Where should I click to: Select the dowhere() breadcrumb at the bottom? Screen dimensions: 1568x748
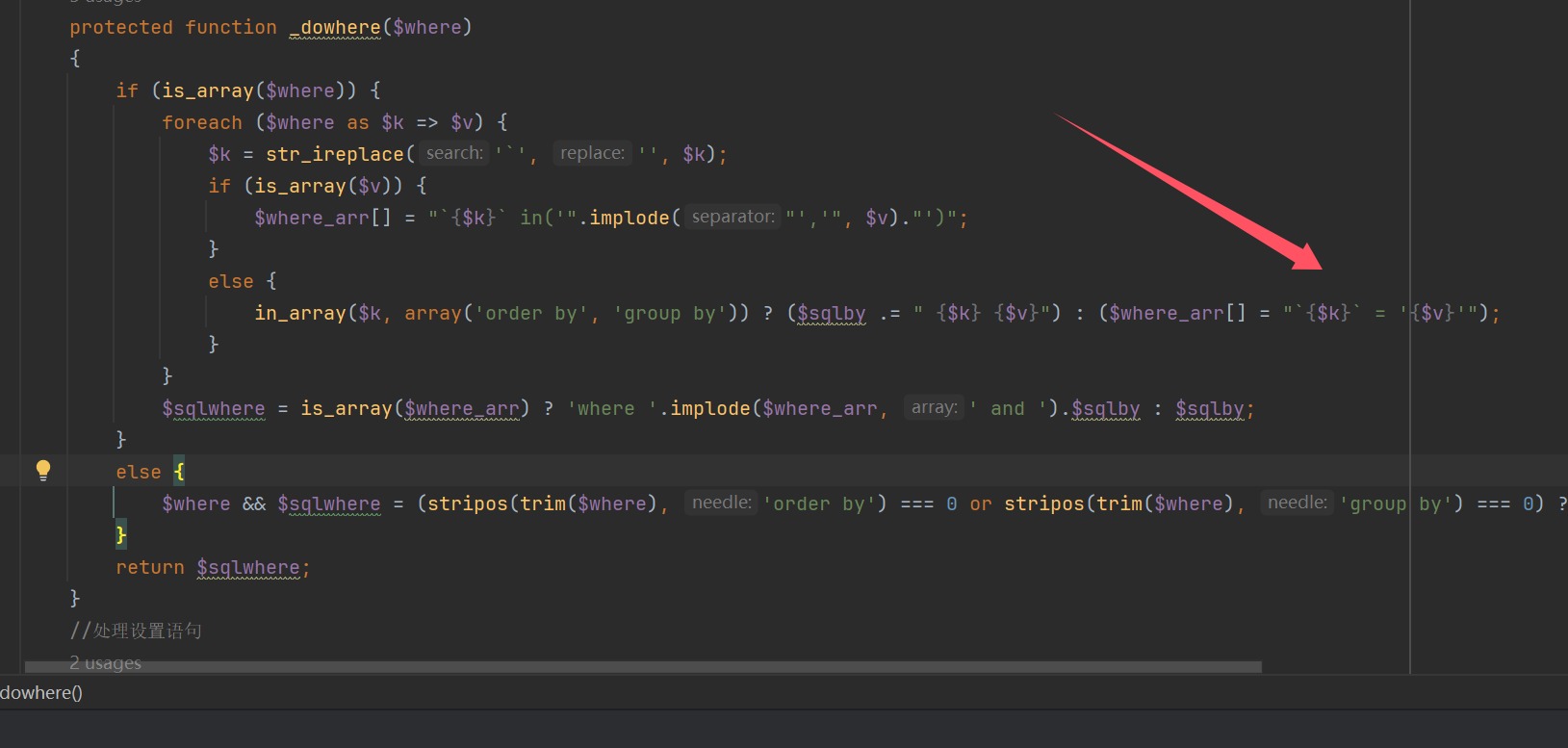click(x=41, y=693)
